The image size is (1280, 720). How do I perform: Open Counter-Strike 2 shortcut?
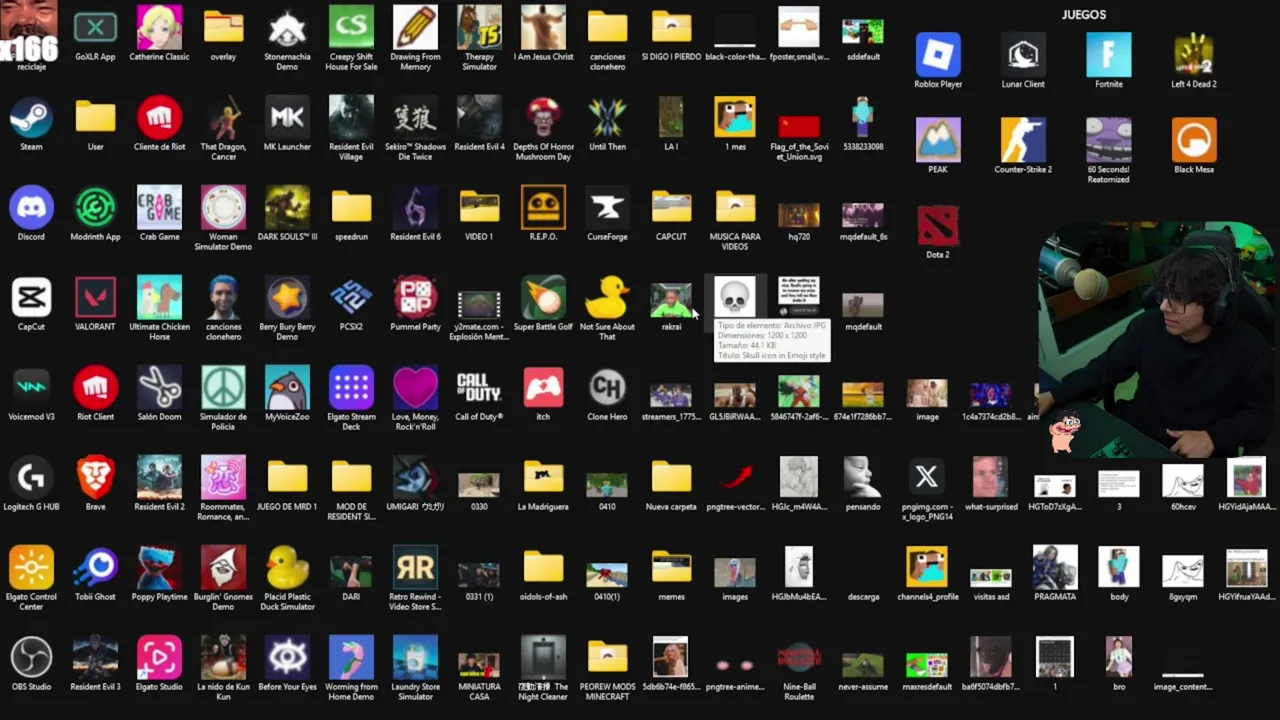(x=1023, y=140)
